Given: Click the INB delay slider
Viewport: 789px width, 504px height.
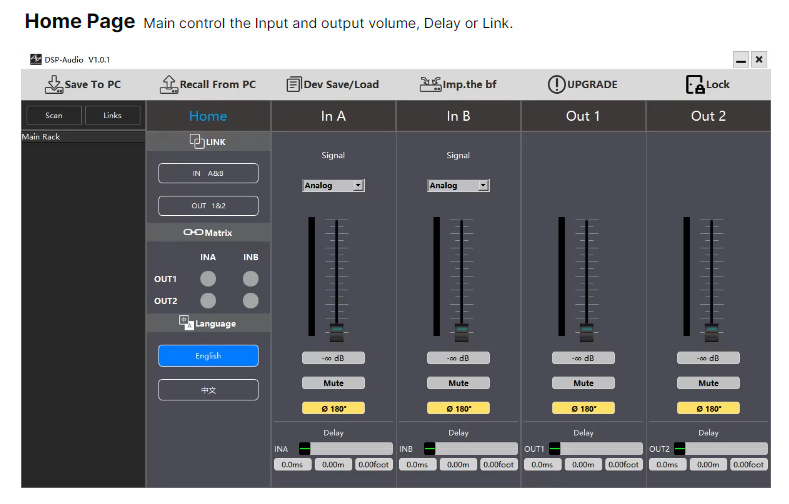Looking at the screenshot, I should tap(470, 448).
